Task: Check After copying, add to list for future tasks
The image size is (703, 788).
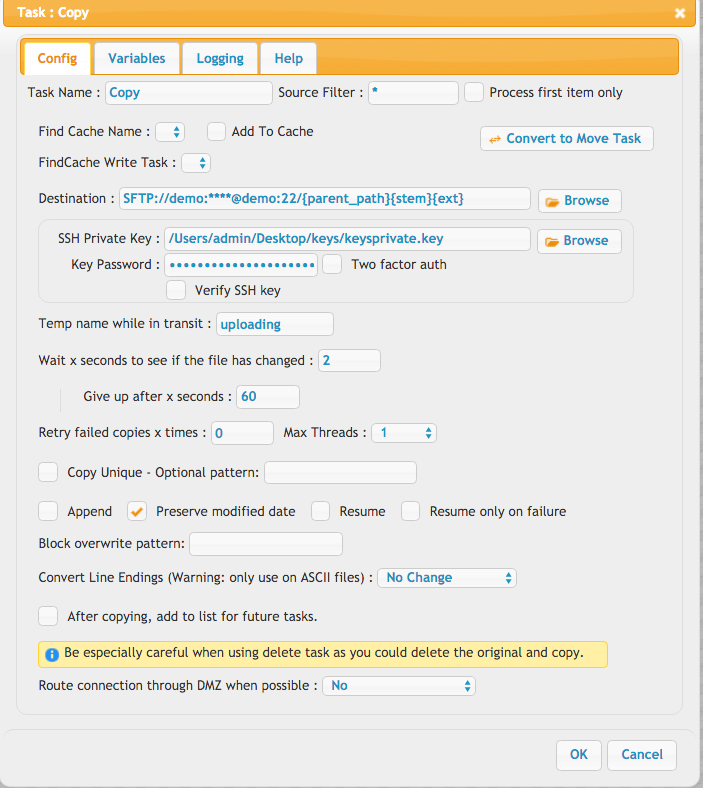Action: 48,616
